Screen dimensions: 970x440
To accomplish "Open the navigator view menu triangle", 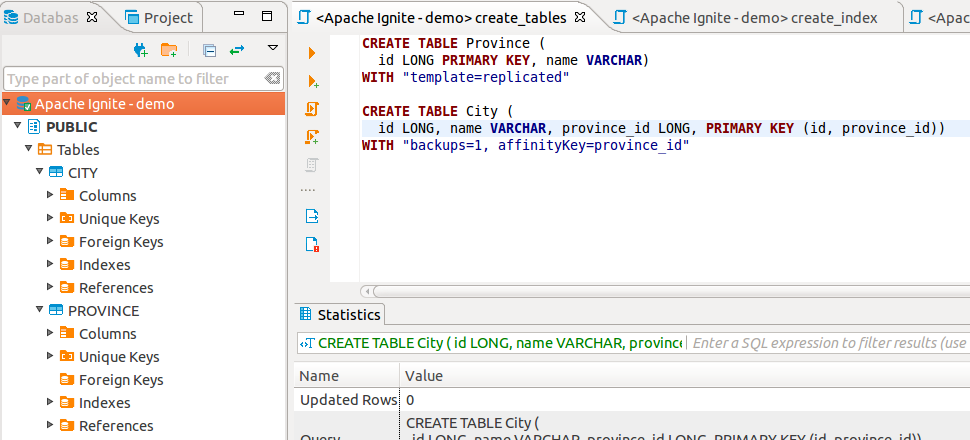I will coord(273,48).
